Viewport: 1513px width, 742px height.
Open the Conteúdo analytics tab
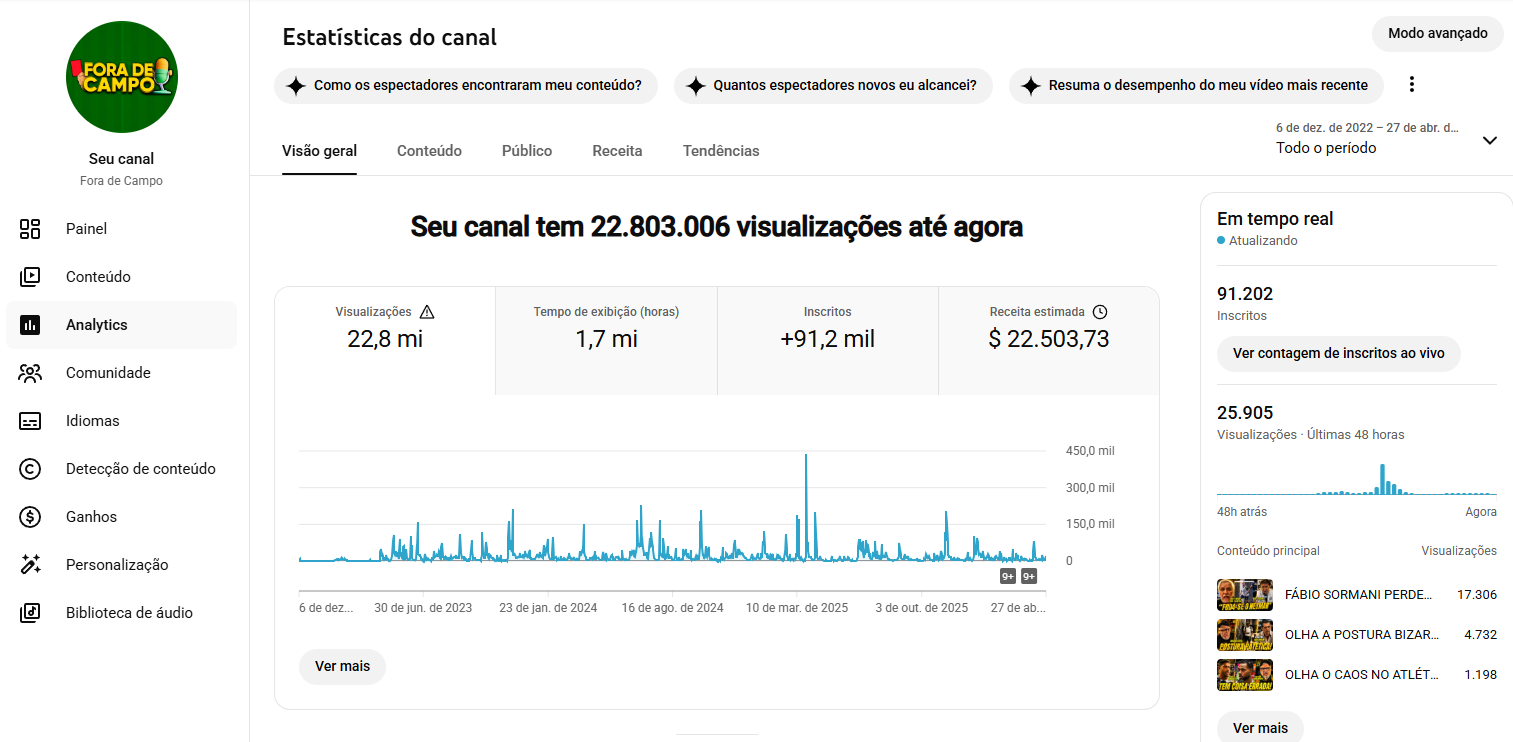pyautogui.click(x=429, y=151)
